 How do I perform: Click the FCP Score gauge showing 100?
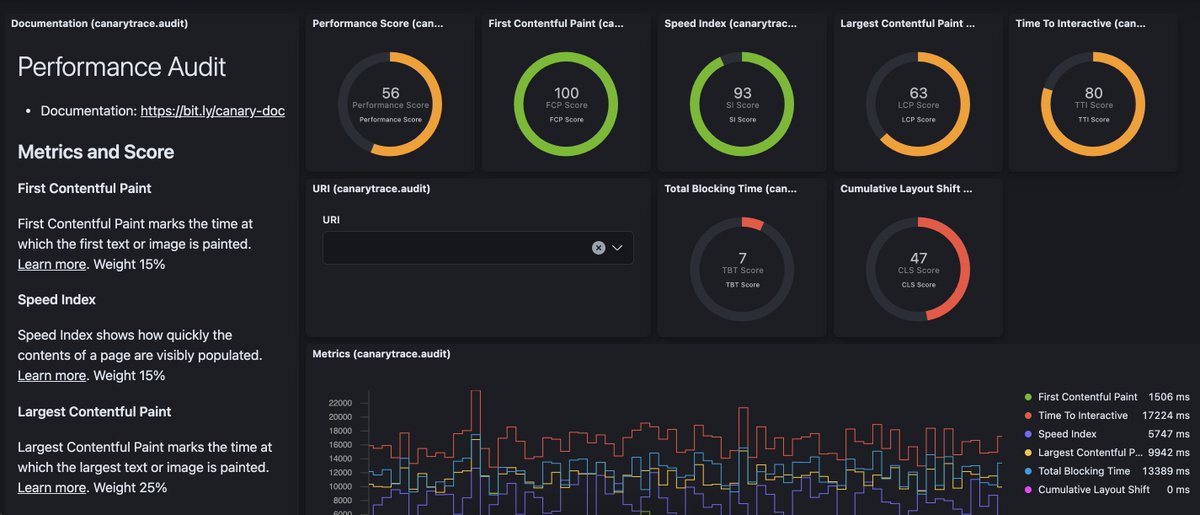566,104
